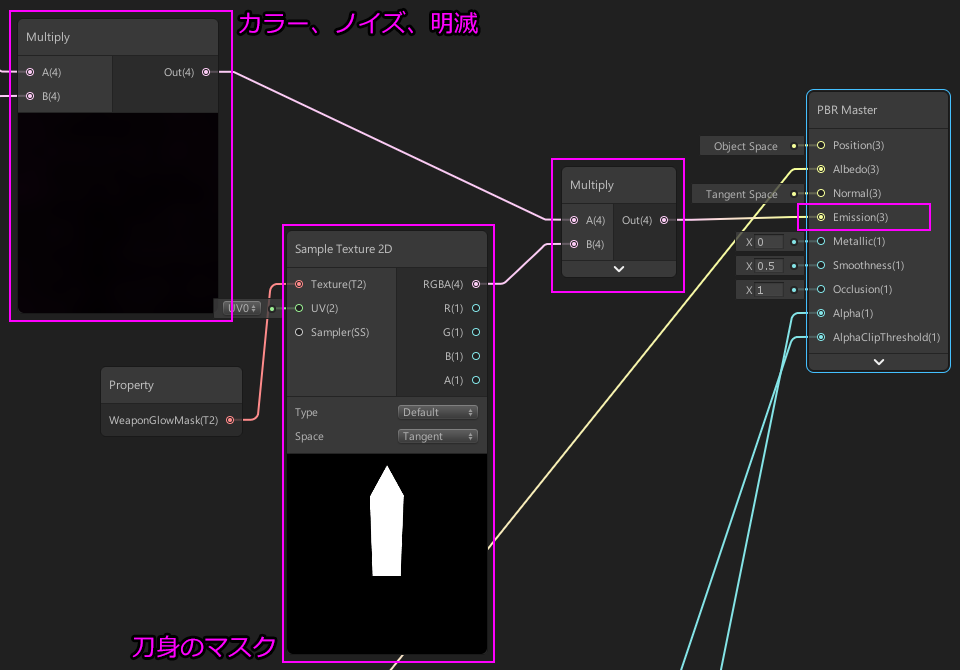Click the UV(2) input port
This screenshot has height=670, width=960.
299,308
